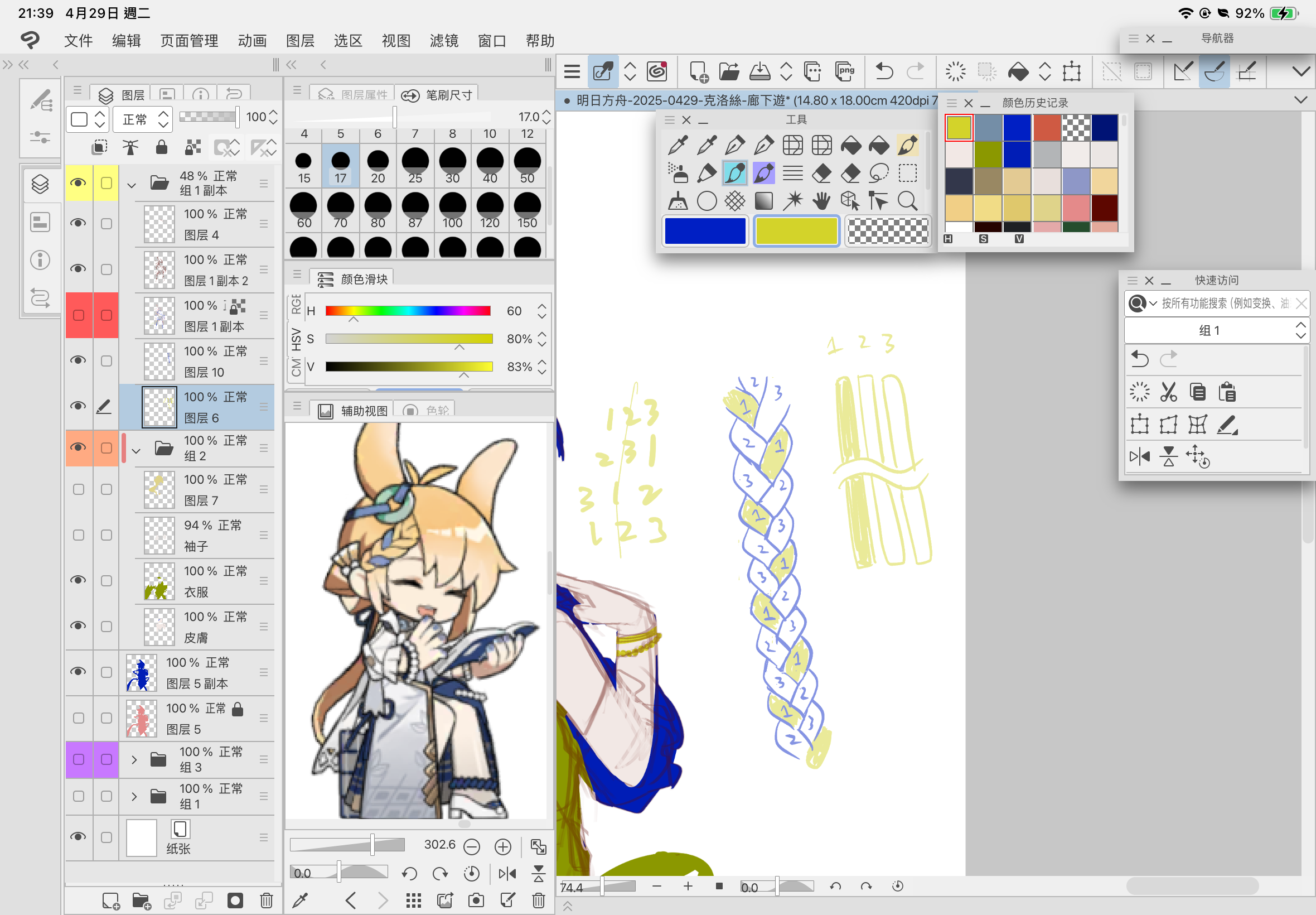Click the 图层 6 layer thumbnail
This screenshot has width=1316, height=915.
click(159, 407)
